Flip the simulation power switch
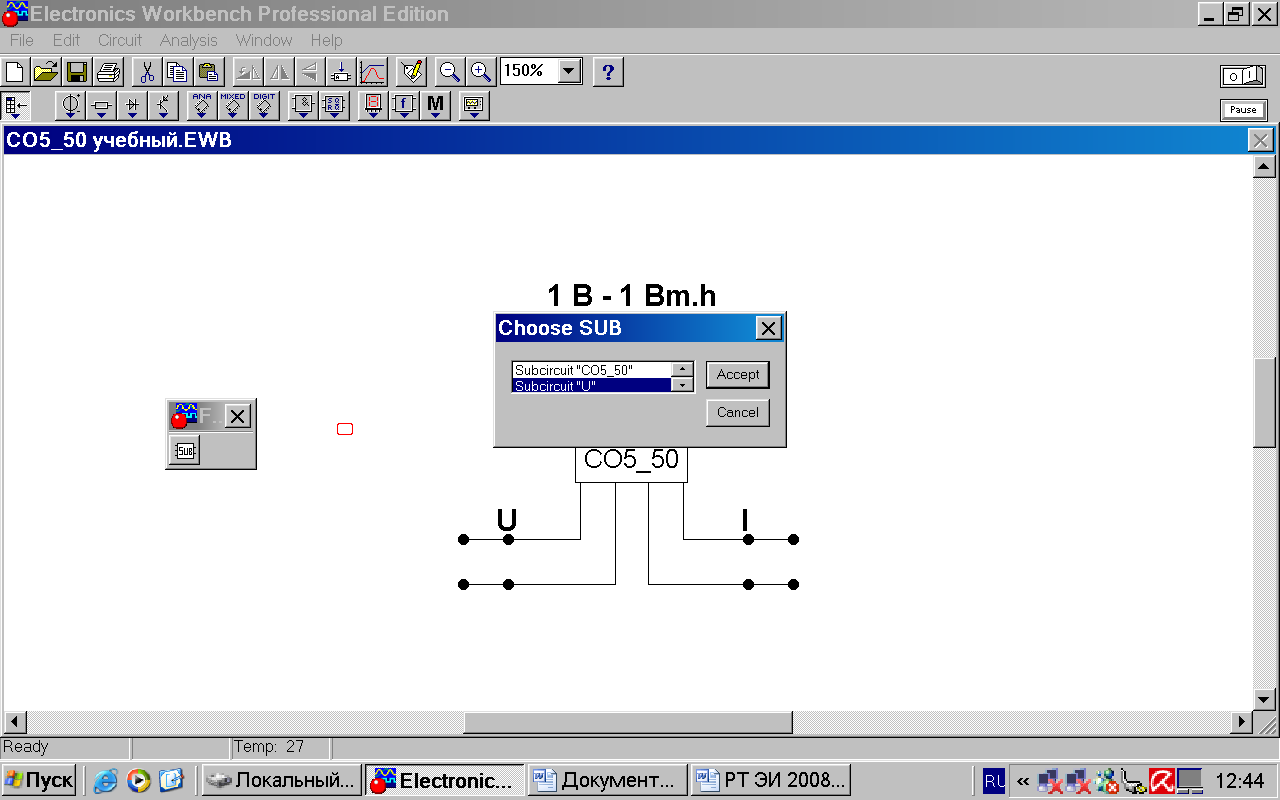 point(1243,76)
